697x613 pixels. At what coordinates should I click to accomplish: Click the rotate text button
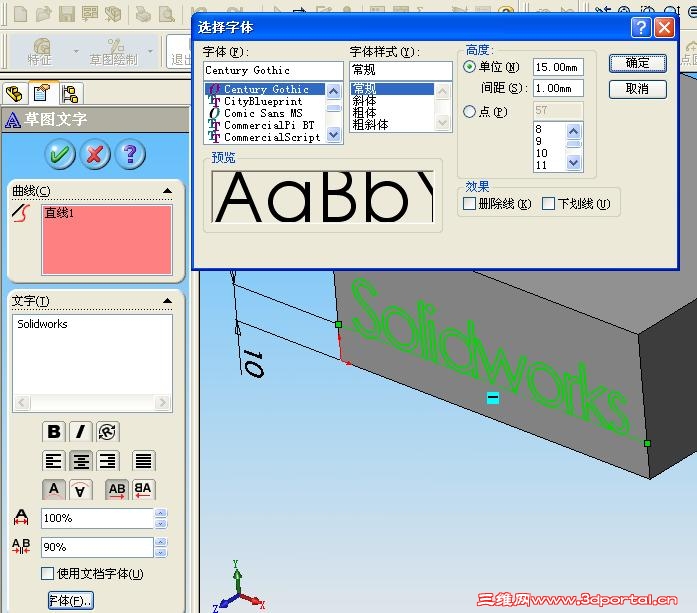click(x=107, y=431)
